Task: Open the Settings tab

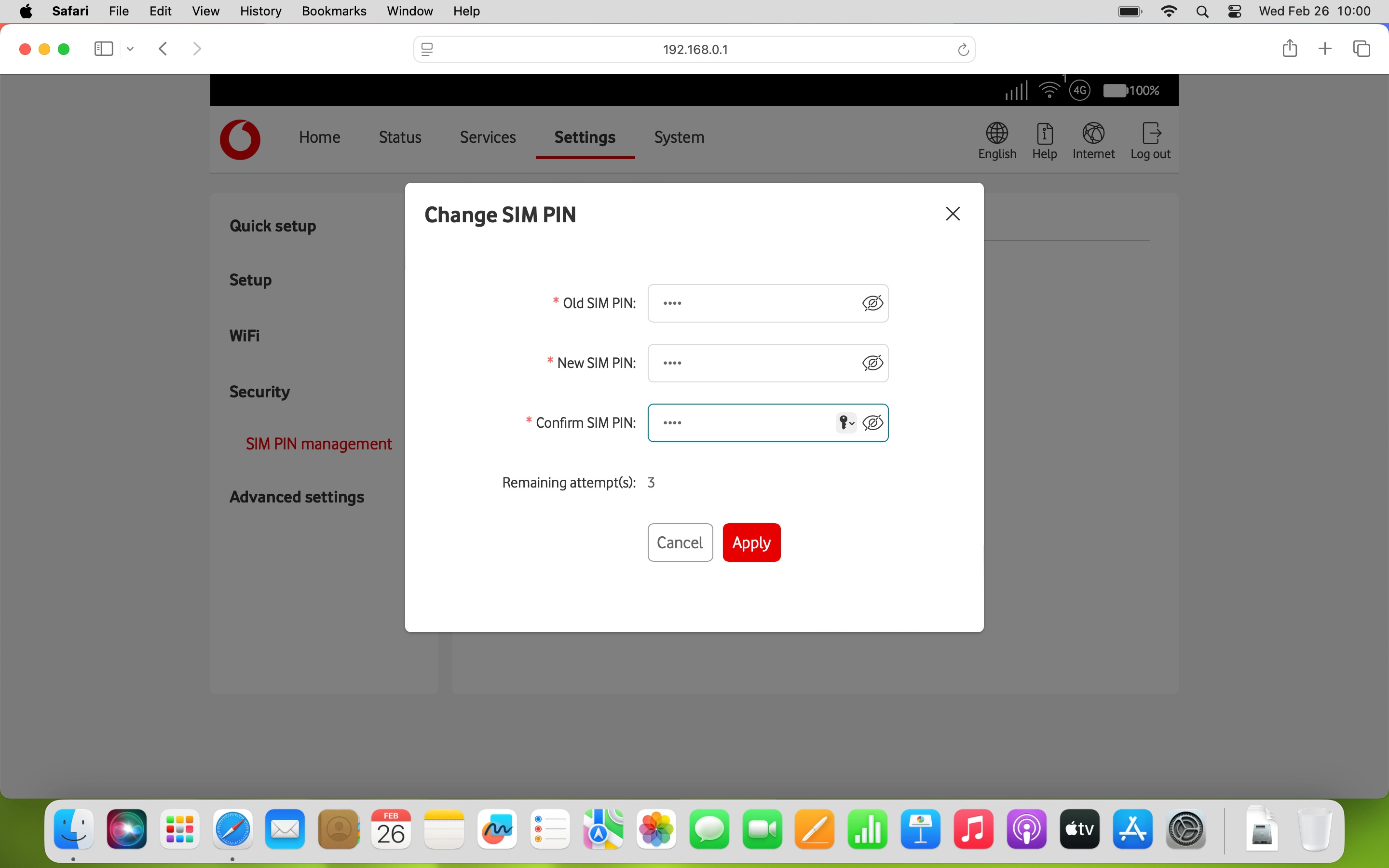Action: [x=585, y=137]
